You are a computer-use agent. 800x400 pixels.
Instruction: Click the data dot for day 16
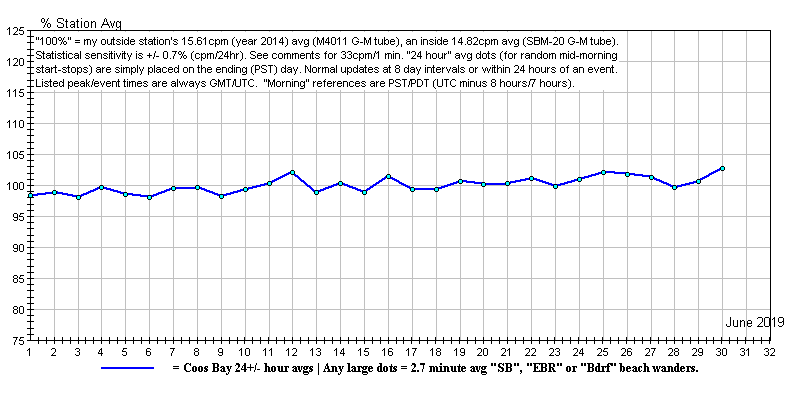coord(388,177)
